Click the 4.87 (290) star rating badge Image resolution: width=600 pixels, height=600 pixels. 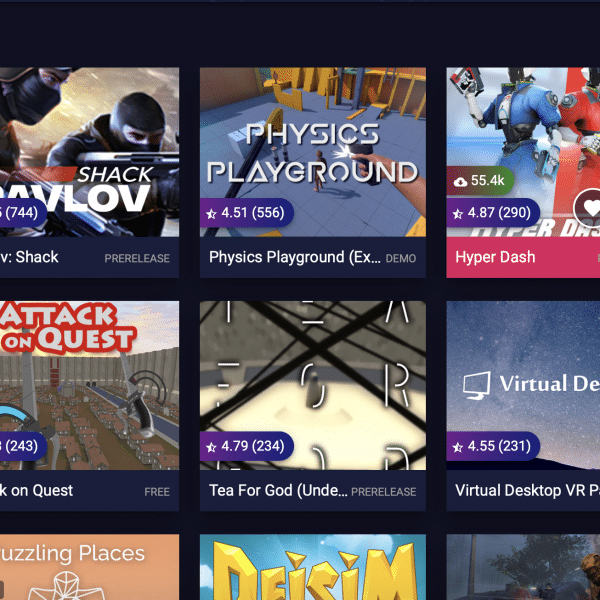tap(493, 212)
